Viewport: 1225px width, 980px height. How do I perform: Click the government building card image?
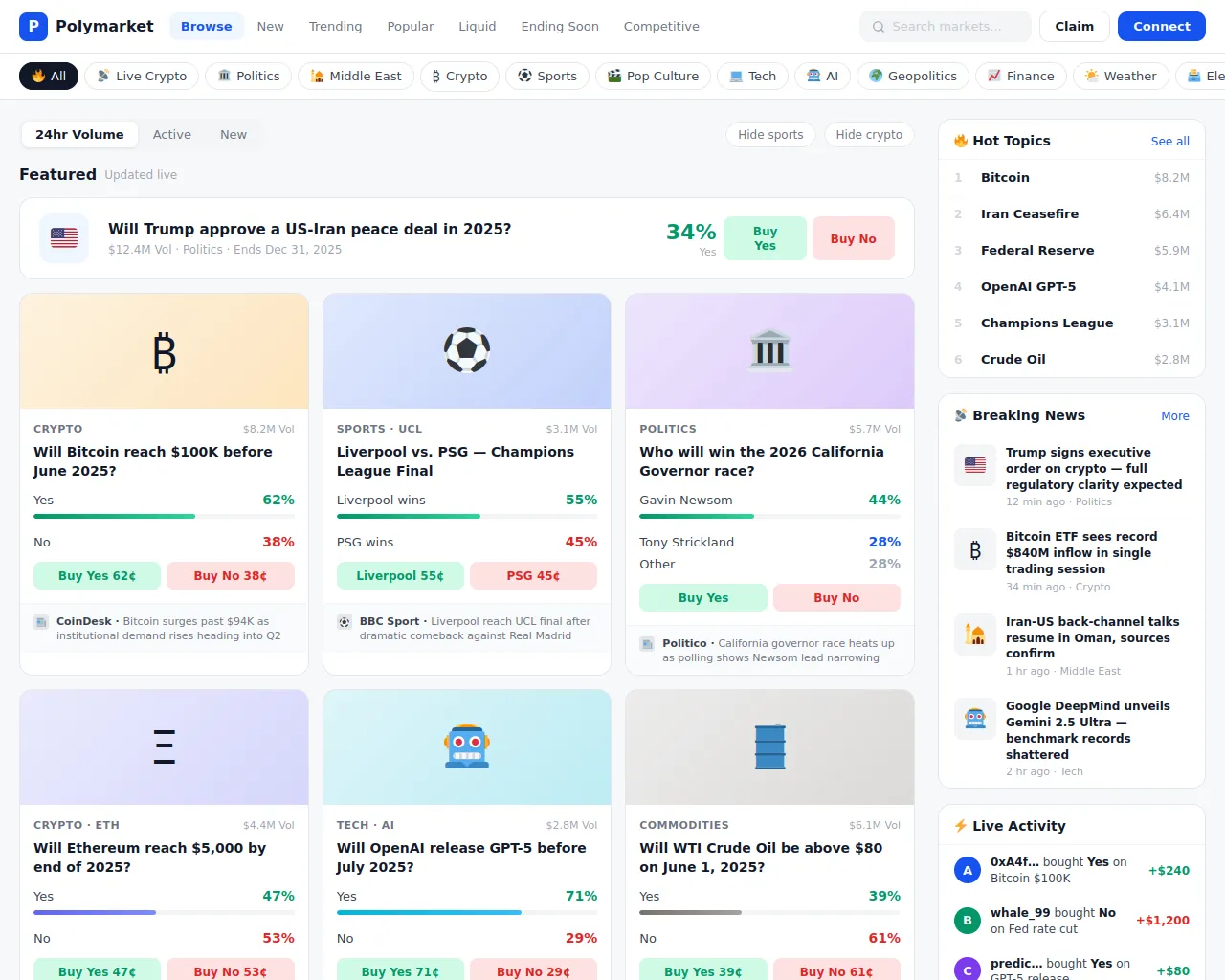point(769,351)
